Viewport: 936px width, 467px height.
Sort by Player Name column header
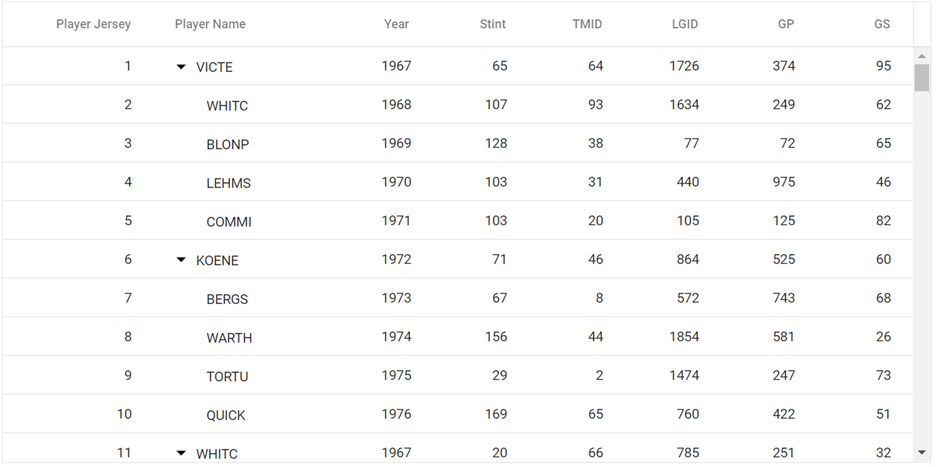pos(210,24)
